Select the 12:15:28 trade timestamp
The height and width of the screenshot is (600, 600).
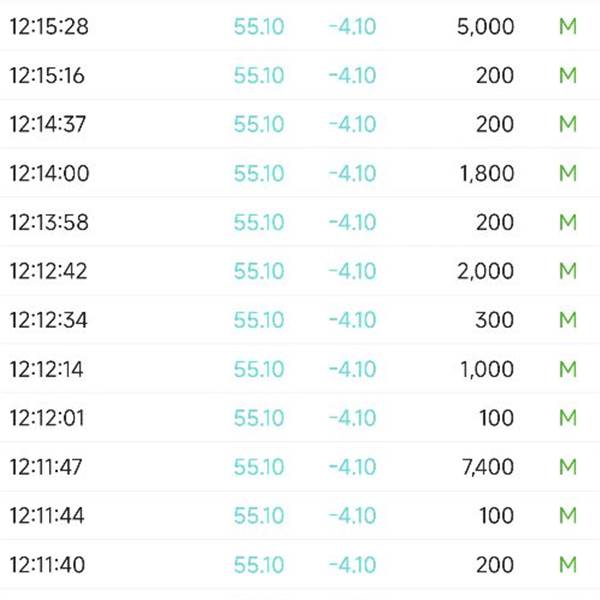click(x=49, y=27)
